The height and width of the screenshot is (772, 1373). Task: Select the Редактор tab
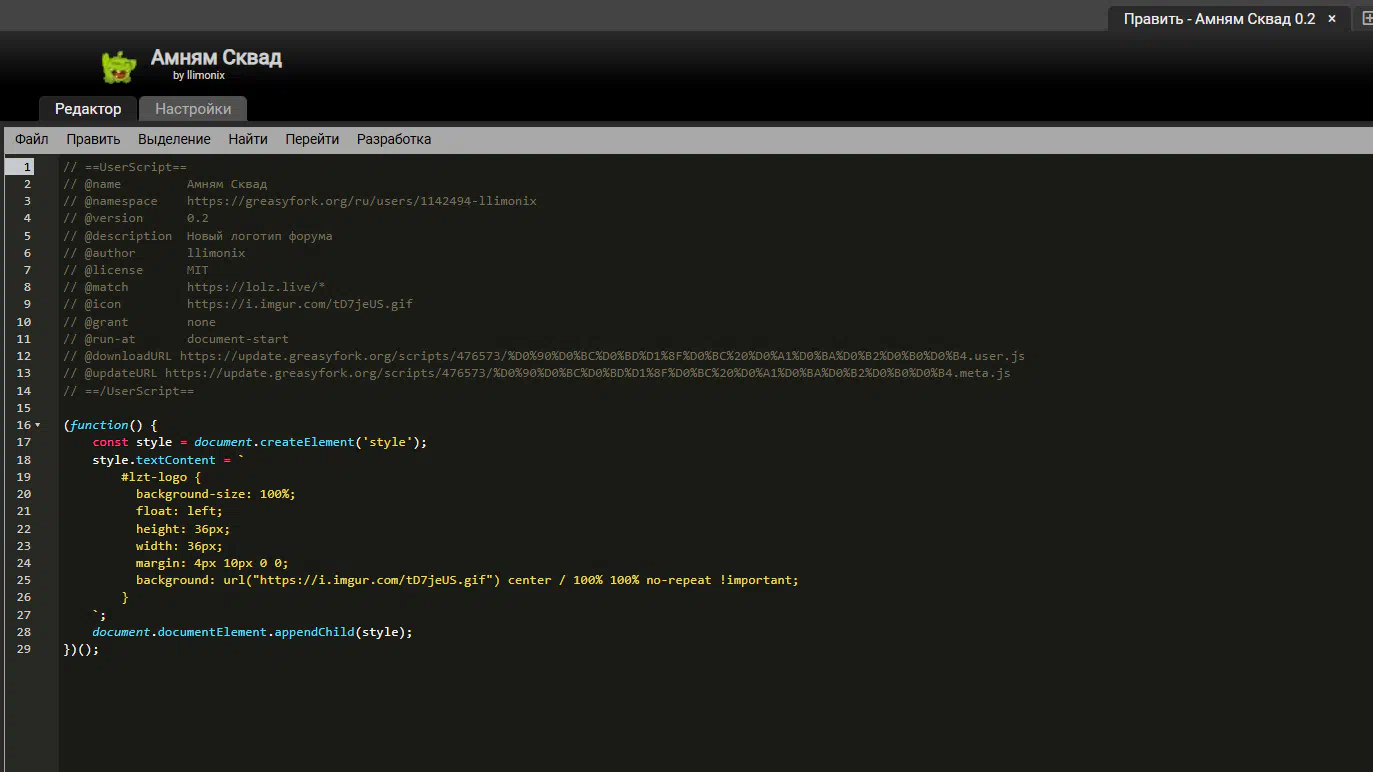click(x=88, y=109)
